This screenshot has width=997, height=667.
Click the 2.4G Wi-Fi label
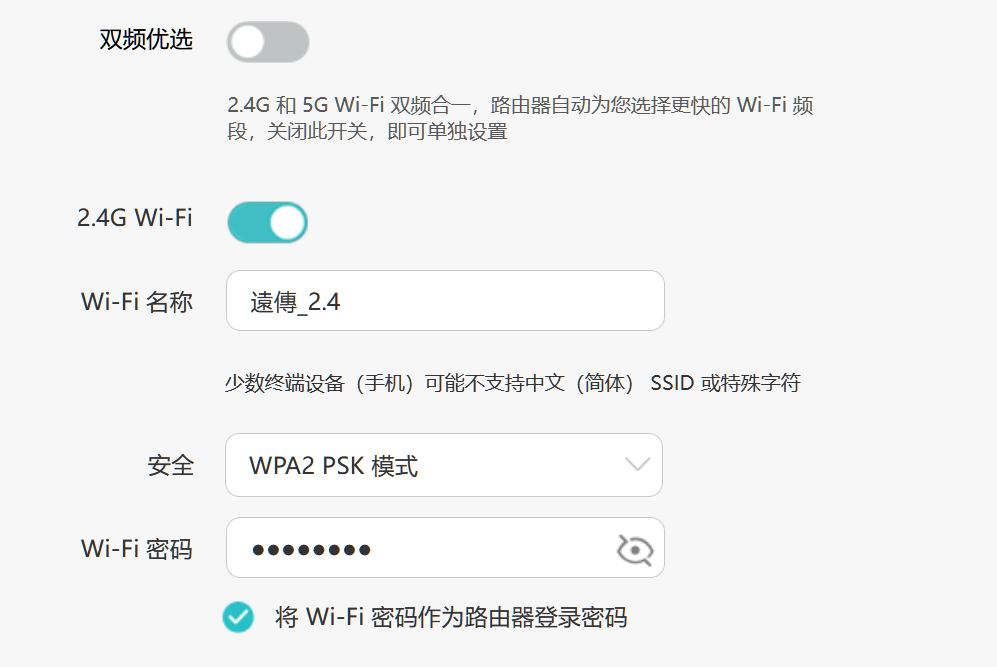click(135, 218)
